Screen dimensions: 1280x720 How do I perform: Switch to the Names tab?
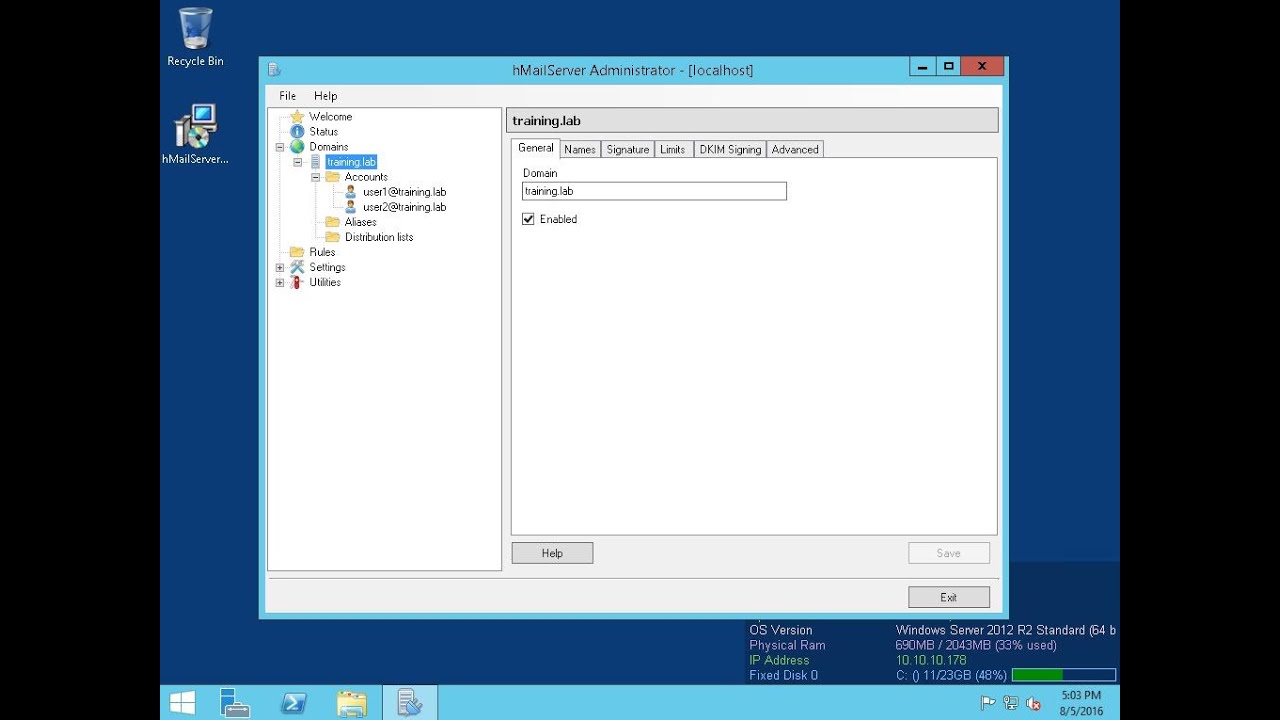[x=580, y=149]
